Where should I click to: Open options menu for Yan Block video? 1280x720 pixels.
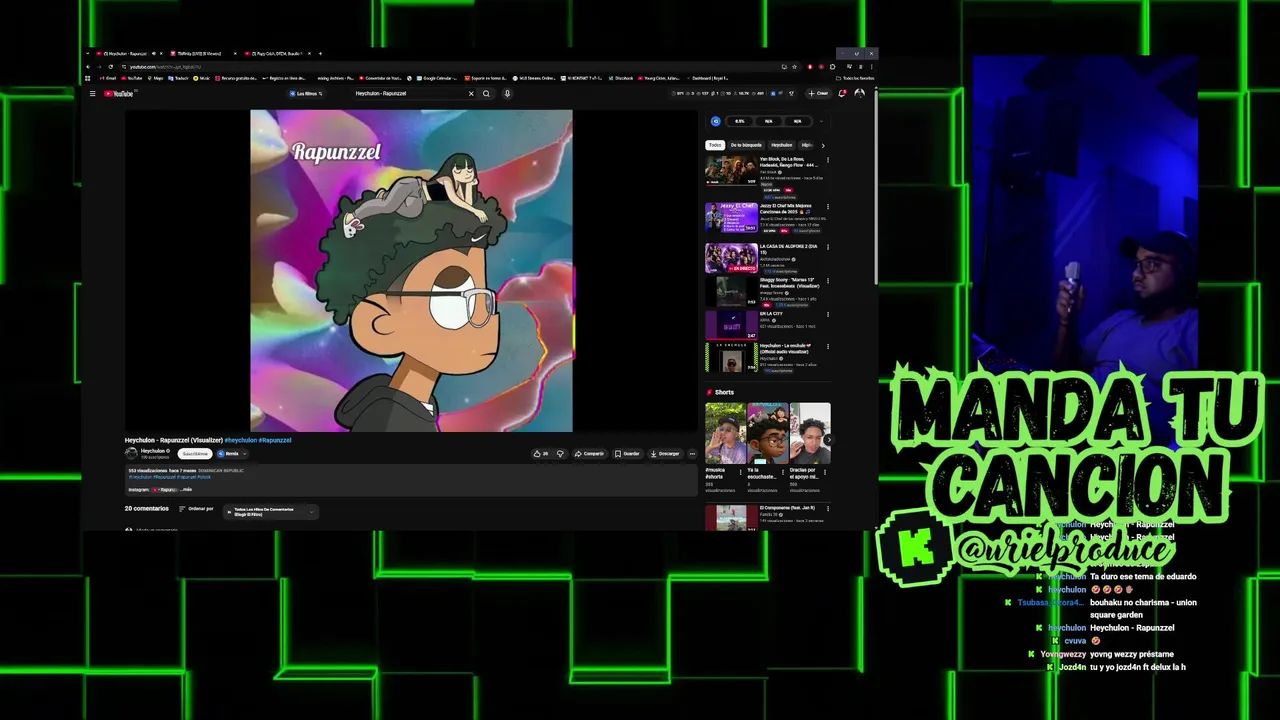point(827,160)
